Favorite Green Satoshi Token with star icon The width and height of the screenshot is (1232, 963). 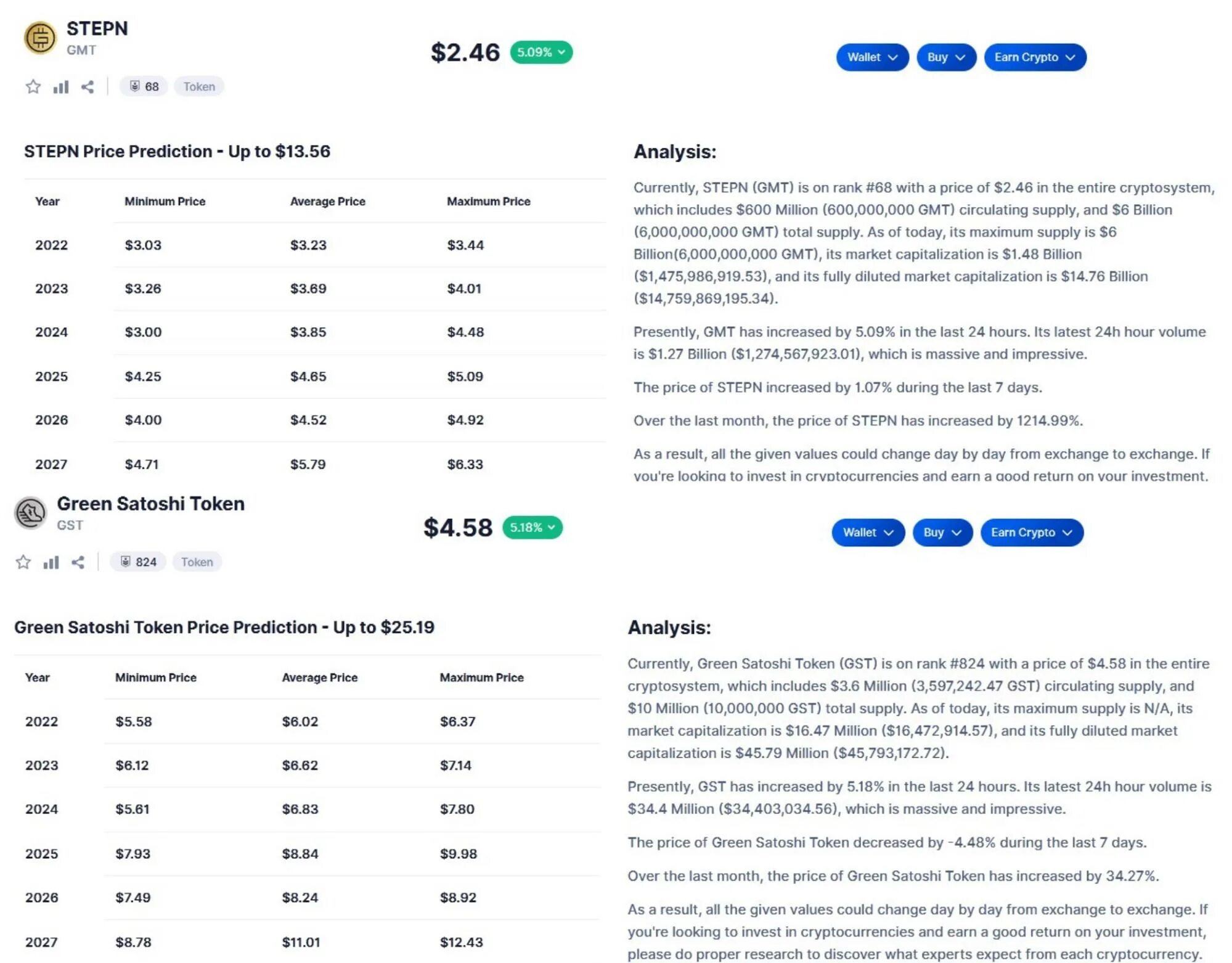click(x=23, y=562)
